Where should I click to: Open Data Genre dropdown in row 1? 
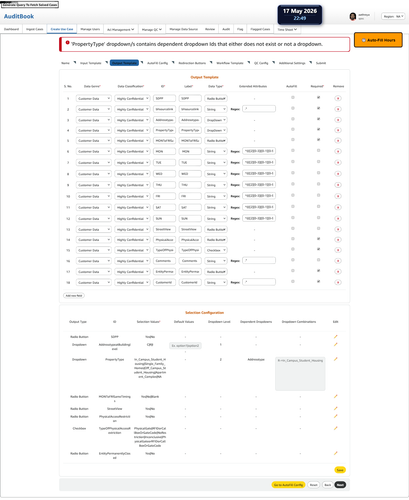pyautogui.click(x=94, y=99)
